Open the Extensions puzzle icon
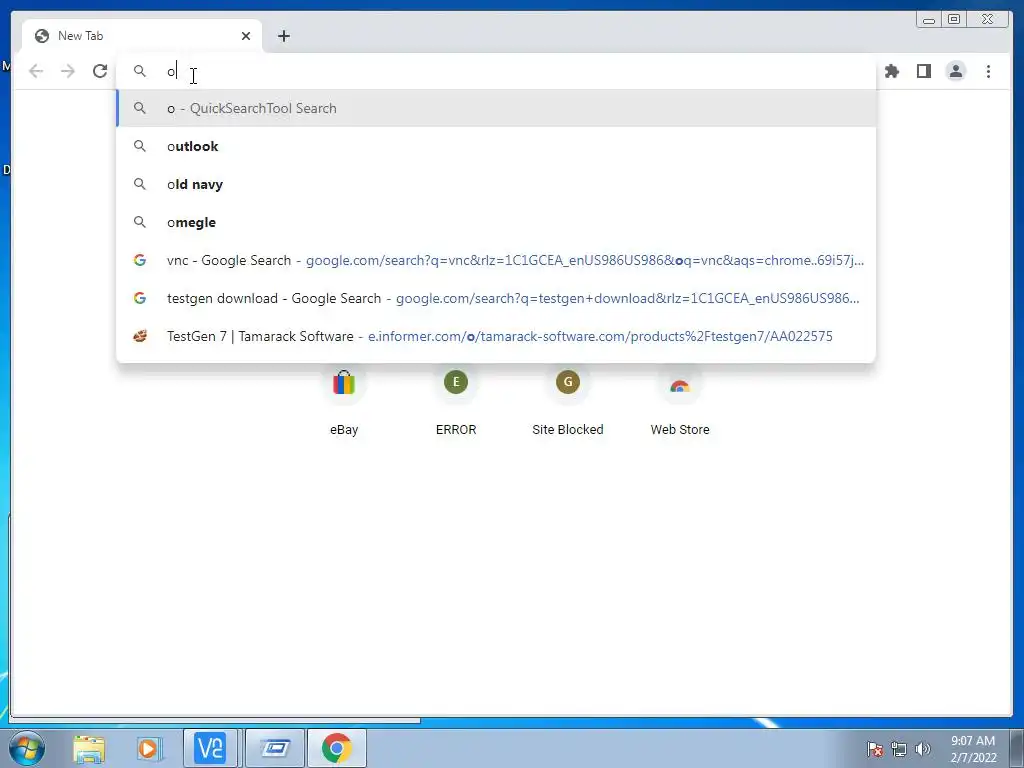The height and width of the screenshot is (768, 1024). pos(892,71)
